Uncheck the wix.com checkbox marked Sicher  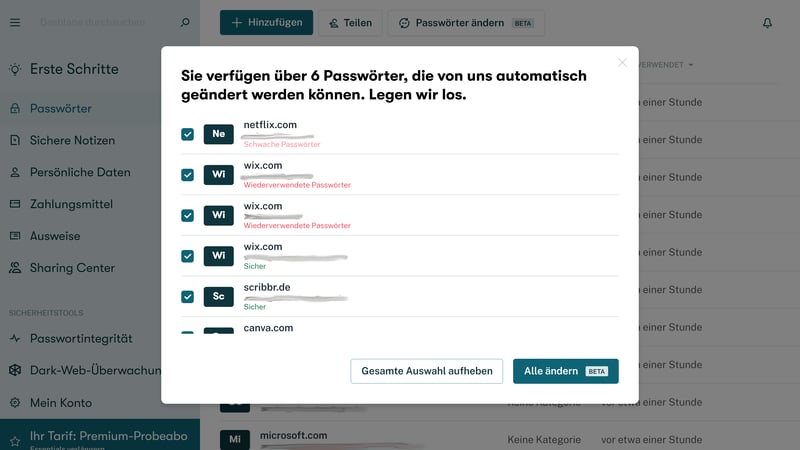[x=187, y=256]
